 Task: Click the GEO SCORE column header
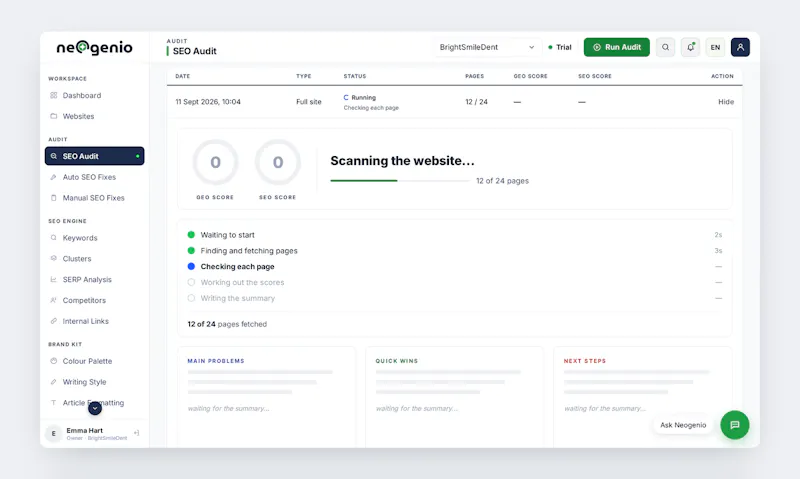tap(531, 76)
